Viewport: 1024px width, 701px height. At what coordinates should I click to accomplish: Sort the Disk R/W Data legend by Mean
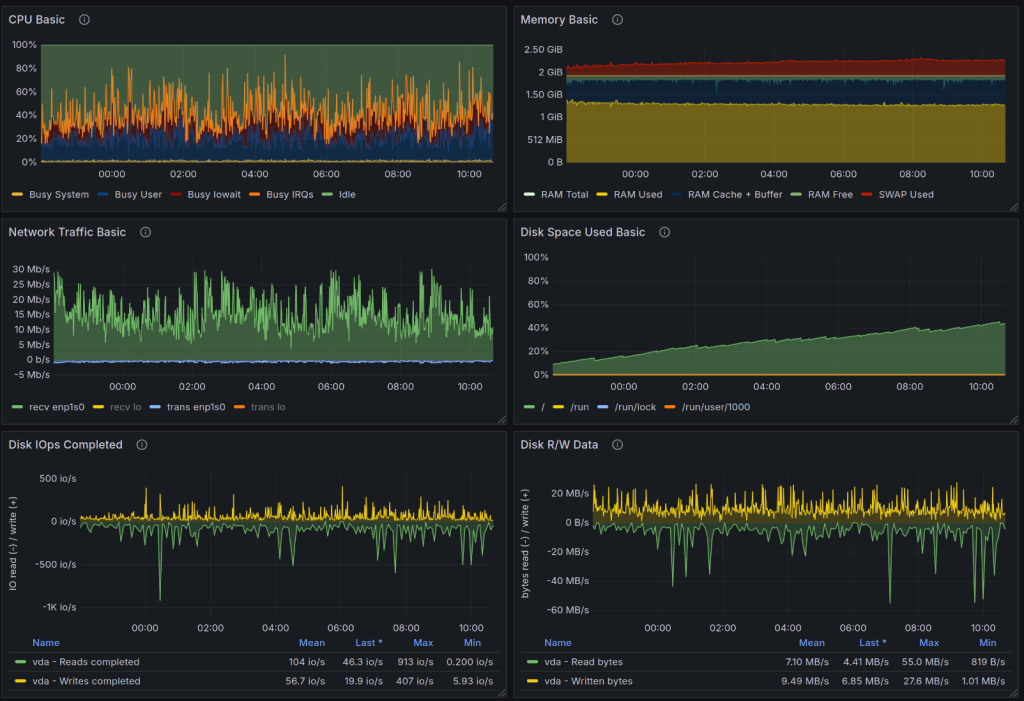click(811, 643)
